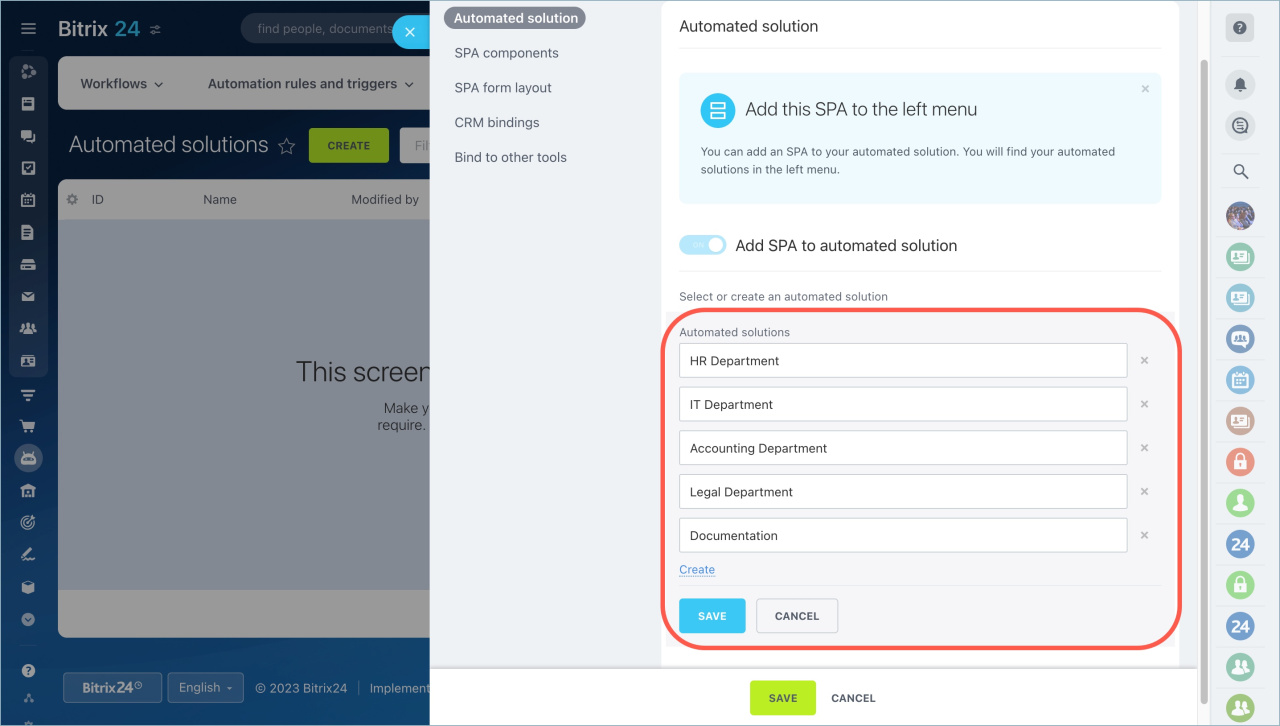Open the Workflows dropdown
This screenshot has height=726, width=1280.
119,83
